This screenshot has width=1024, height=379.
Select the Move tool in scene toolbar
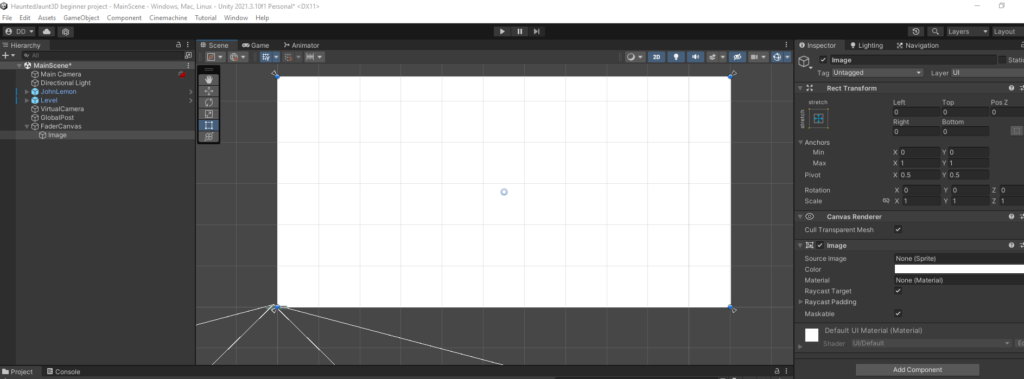(x=209, y=91)
